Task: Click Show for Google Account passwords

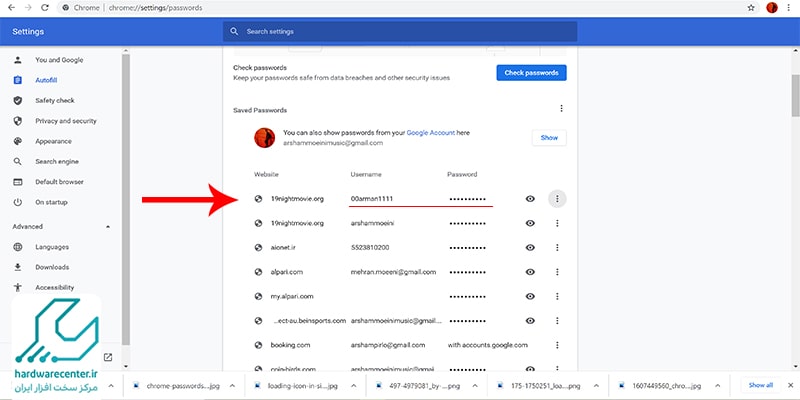Action: [549, 138]
